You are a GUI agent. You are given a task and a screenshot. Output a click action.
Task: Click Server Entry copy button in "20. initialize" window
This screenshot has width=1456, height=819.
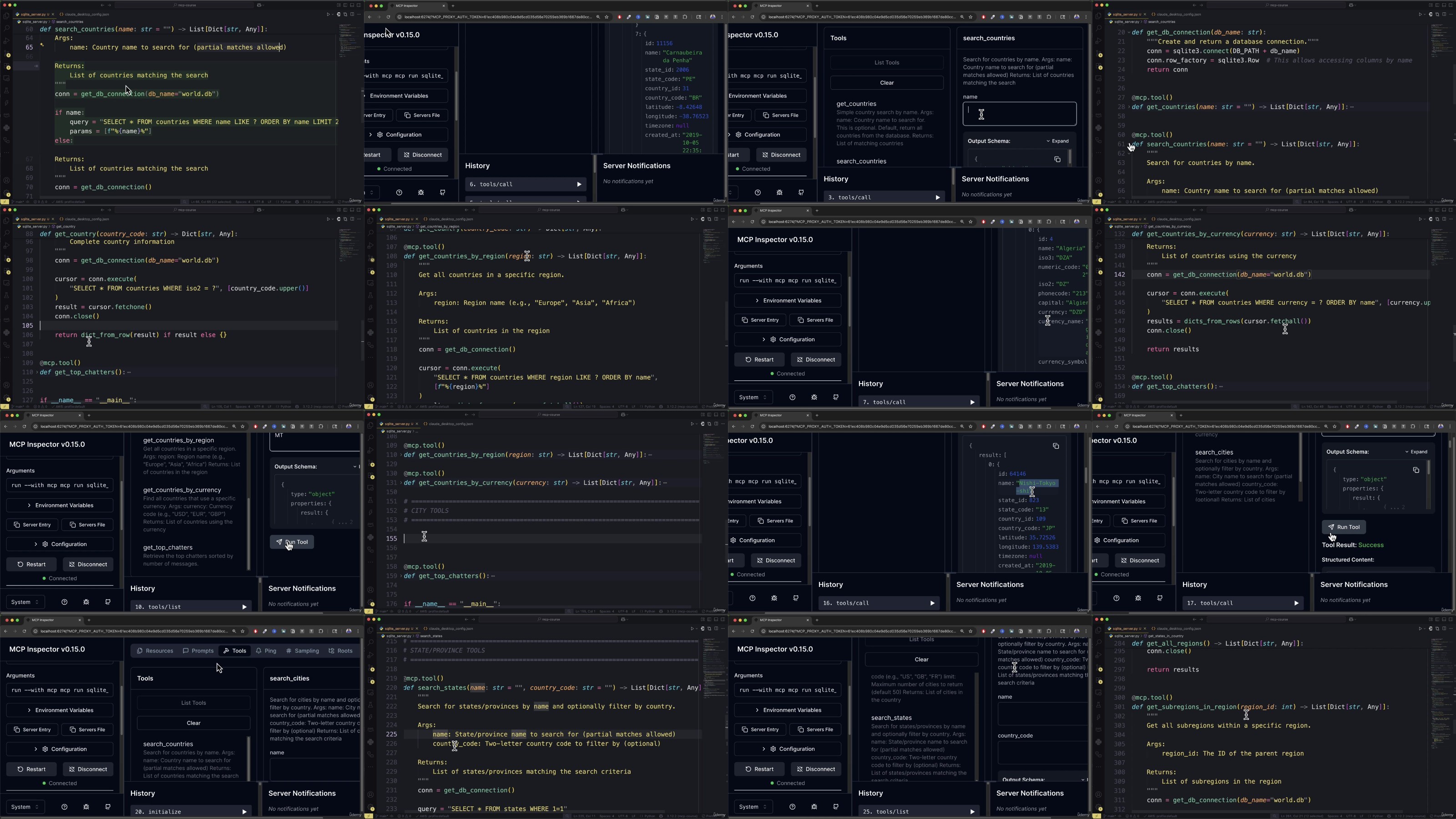coord(32,730)
